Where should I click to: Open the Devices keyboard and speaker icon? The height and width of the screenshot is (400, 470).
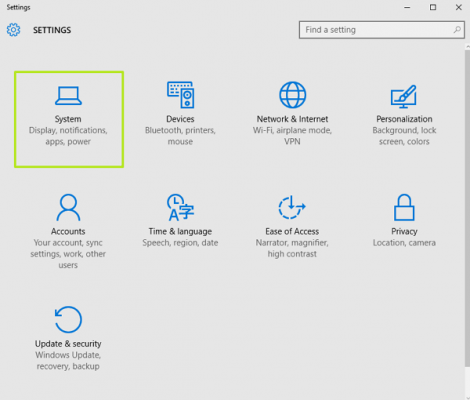tap(180, 95)
